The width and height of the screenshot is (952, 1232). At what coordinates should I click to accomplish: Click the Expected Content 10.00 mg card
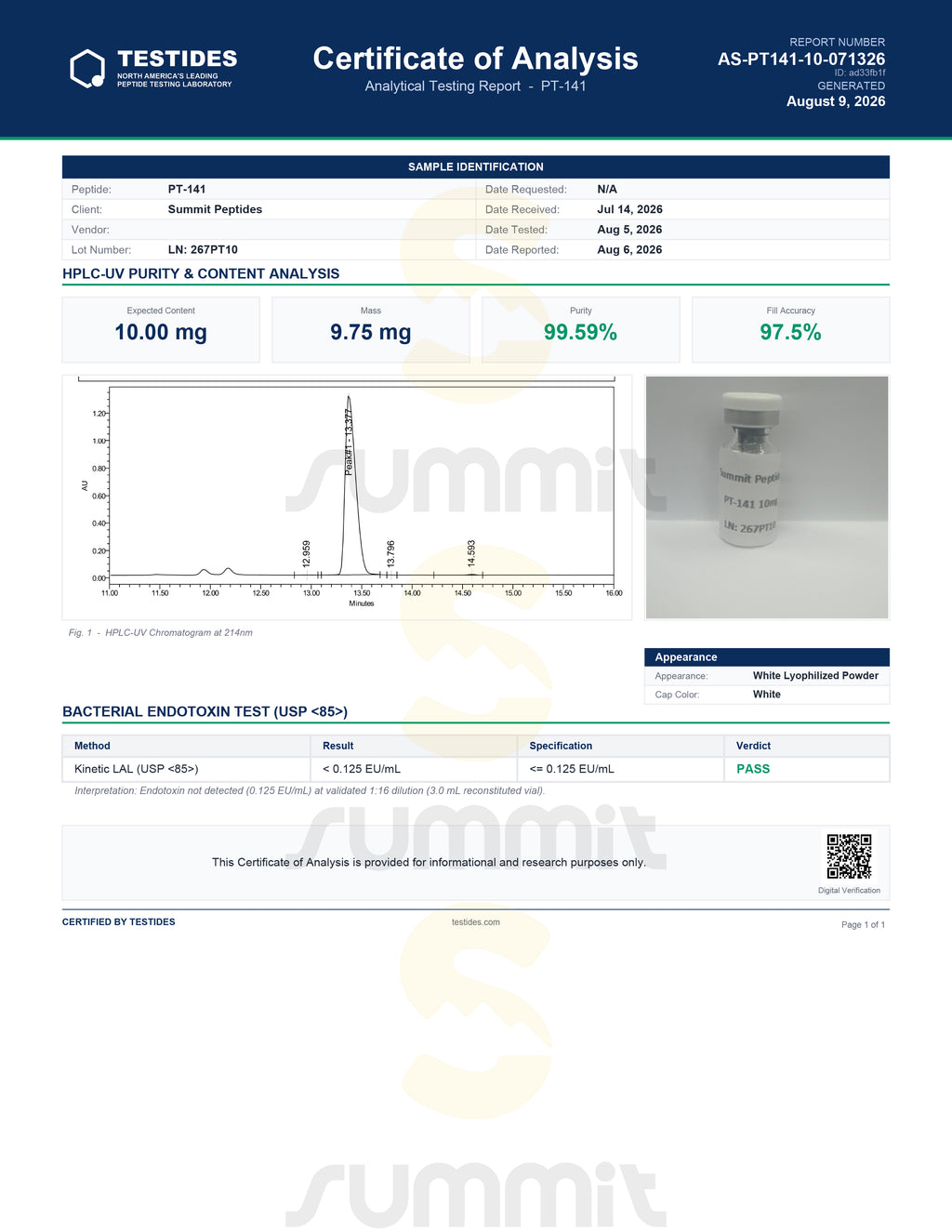[x=161, y=329]
